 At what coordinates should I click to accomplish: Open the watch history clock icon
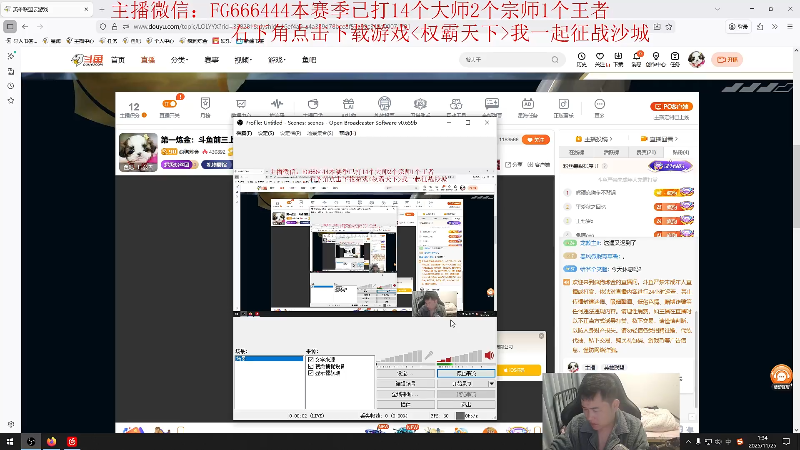[581, 57]
